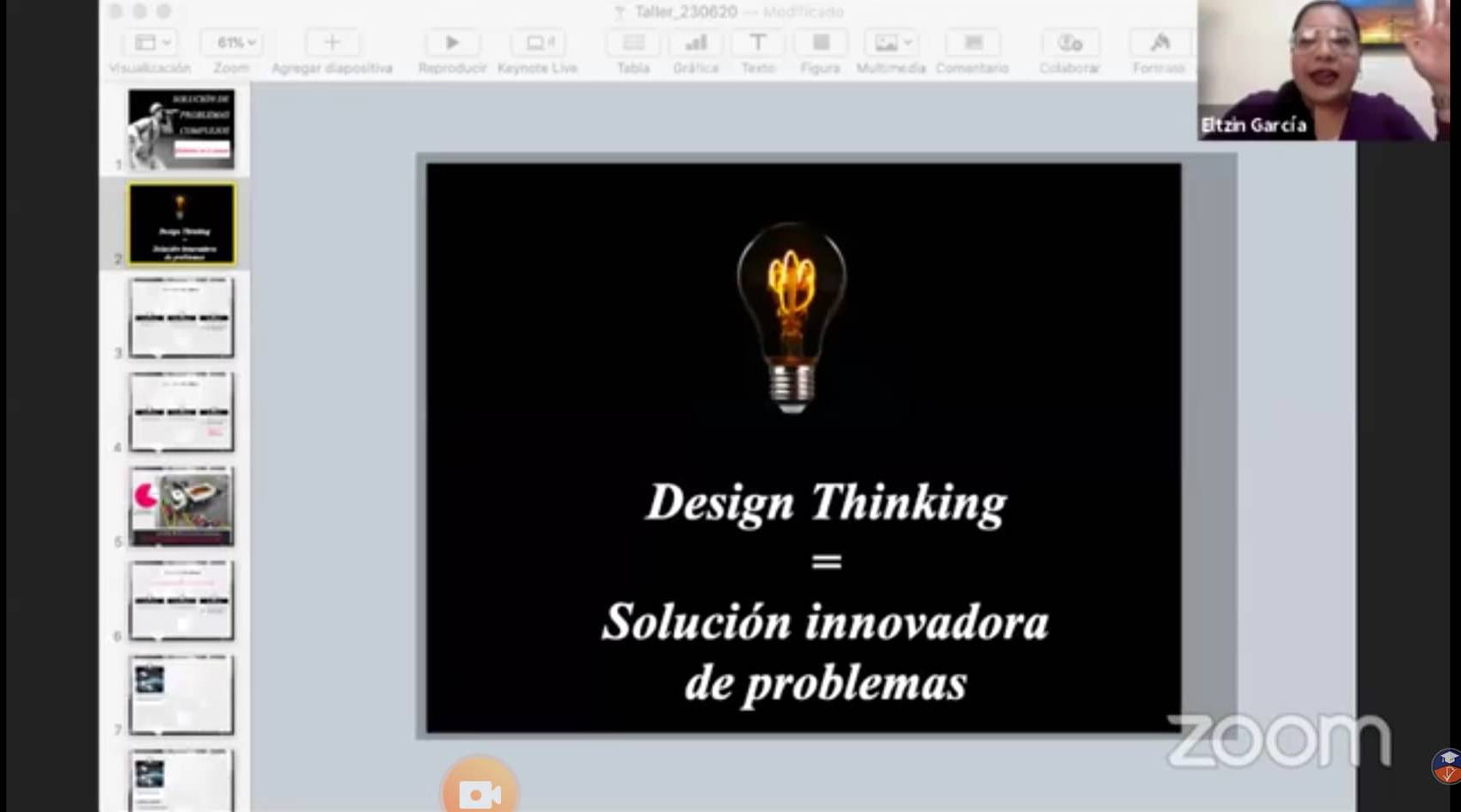Insert a table with the Tabla icon
Image resolution: width=1461 pixels, height=812 pixels.
pyautogui.click(x=633, y=43)
